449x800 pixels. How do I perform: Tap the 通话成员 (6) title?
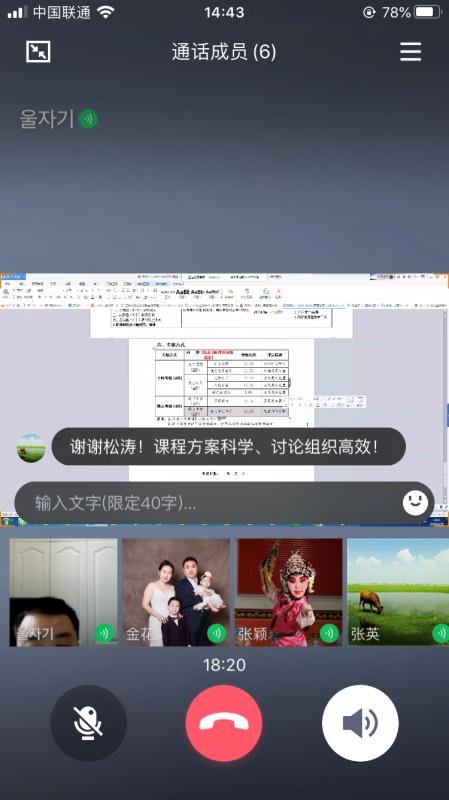coord(224,52)
